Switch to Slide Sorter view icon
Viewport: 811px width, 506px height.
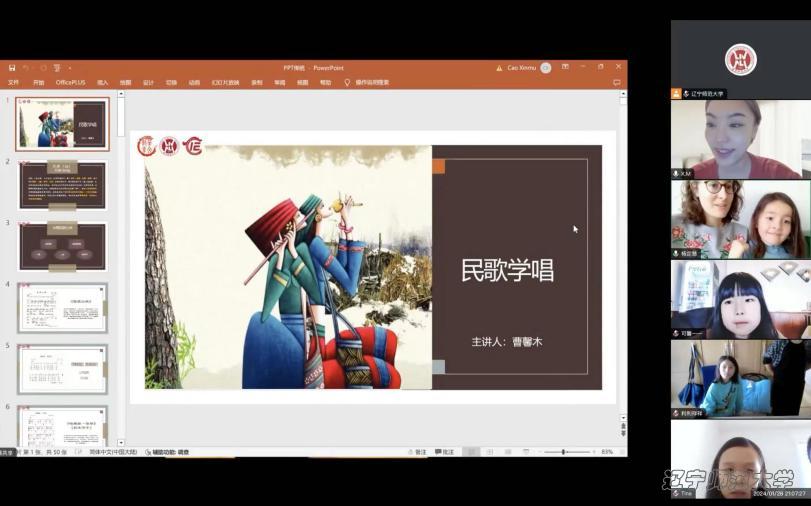tap(489, 452)
